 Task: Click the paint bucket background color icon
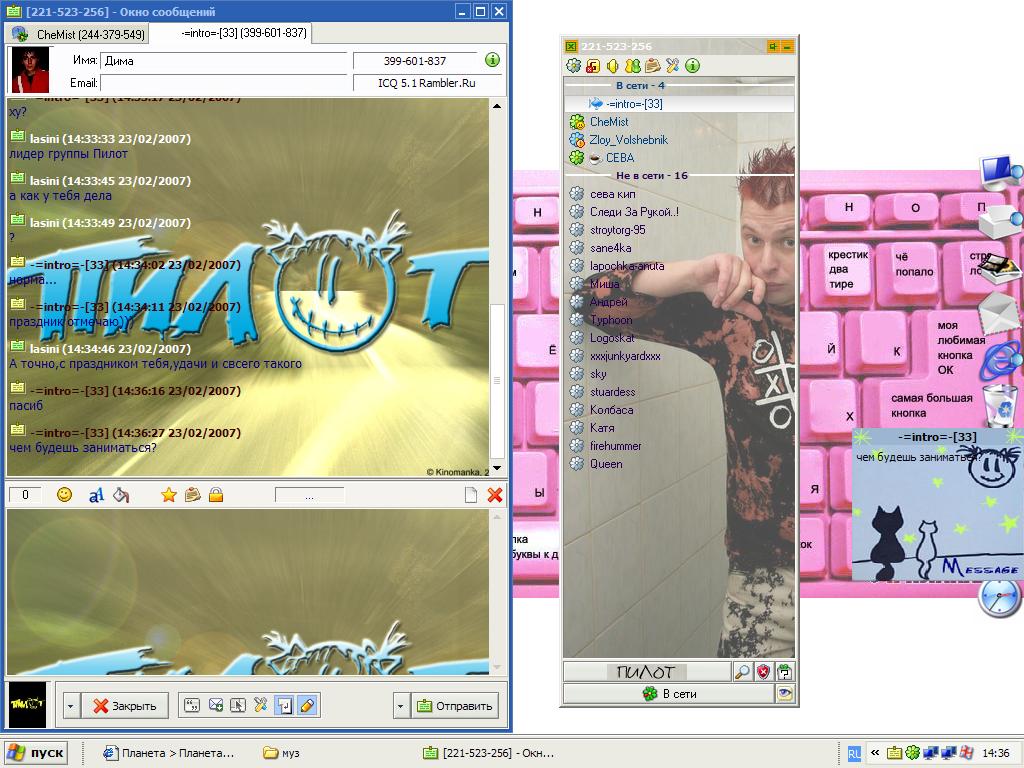coord(121,495)
